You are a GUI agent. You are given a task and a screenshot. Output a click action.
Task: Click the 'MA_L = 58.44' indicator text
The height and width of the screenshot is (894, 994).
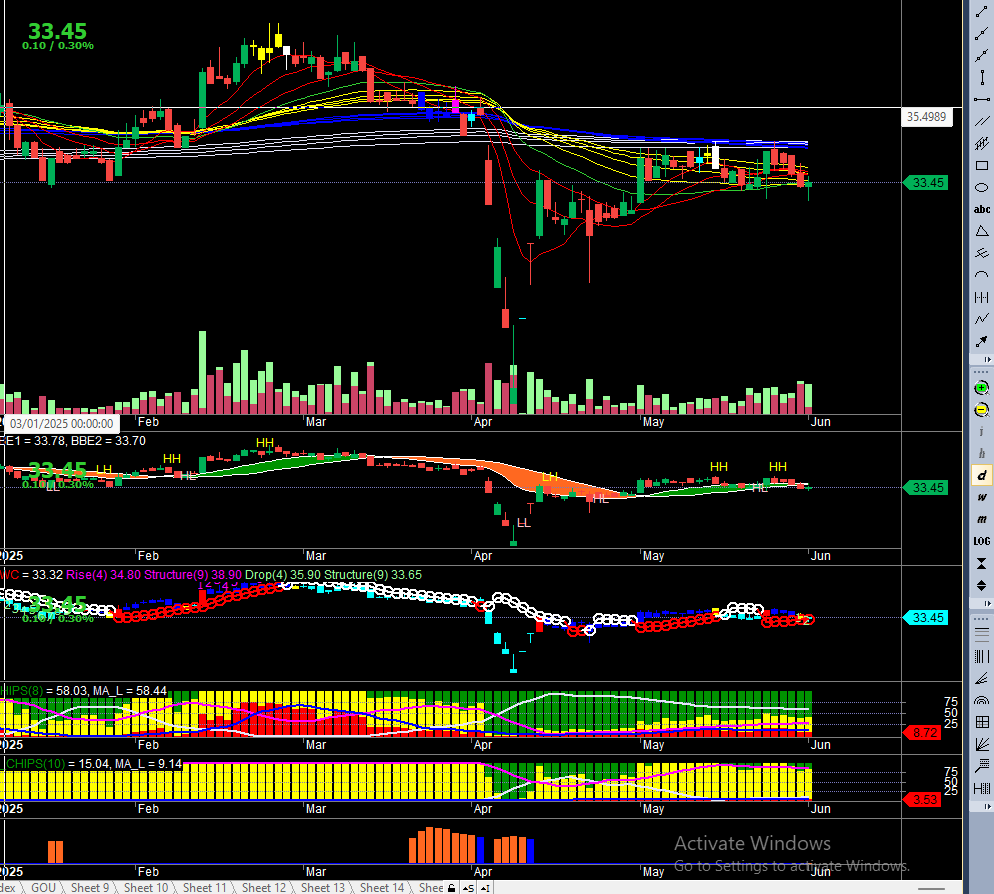click(130, 690)
